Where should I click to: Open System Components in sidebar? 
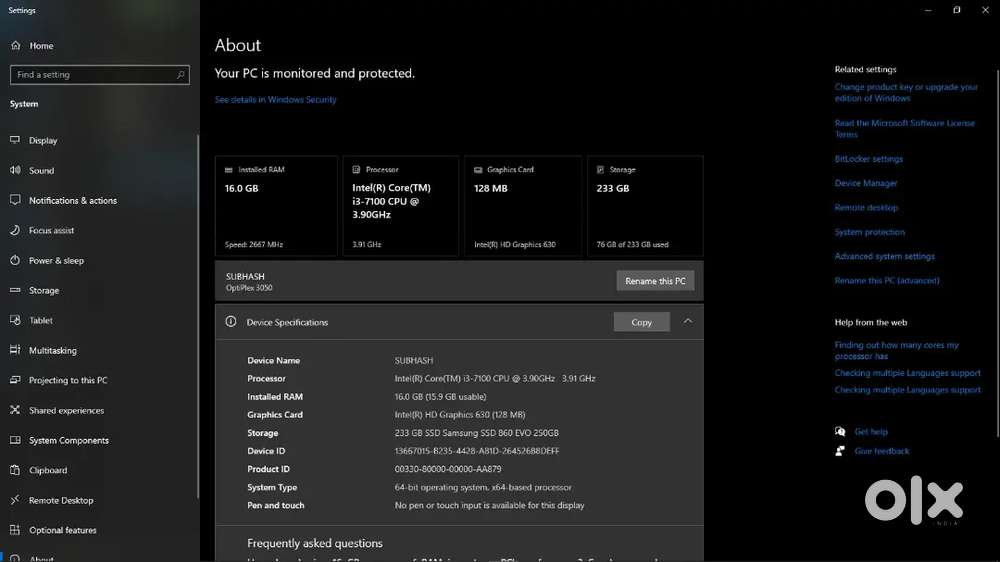(x=69, y=440)
